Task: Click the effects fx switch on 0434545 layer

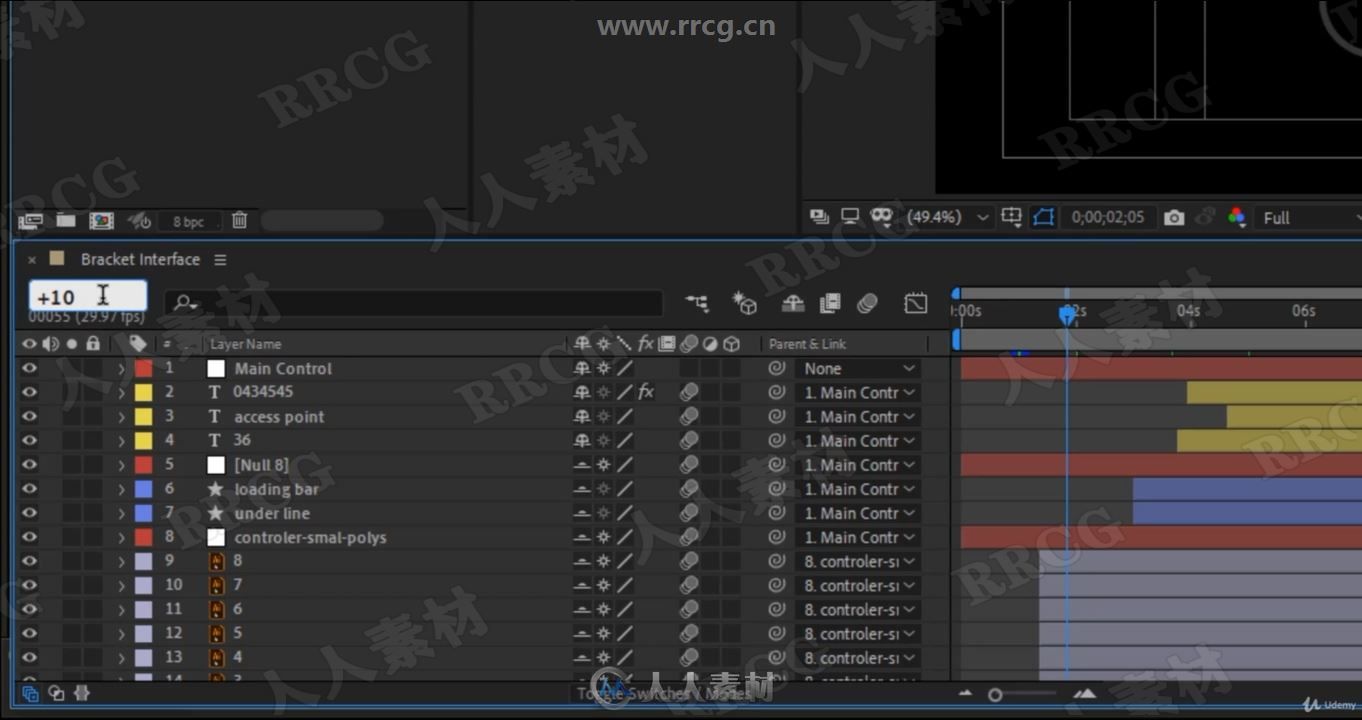Action: point(646,392)
